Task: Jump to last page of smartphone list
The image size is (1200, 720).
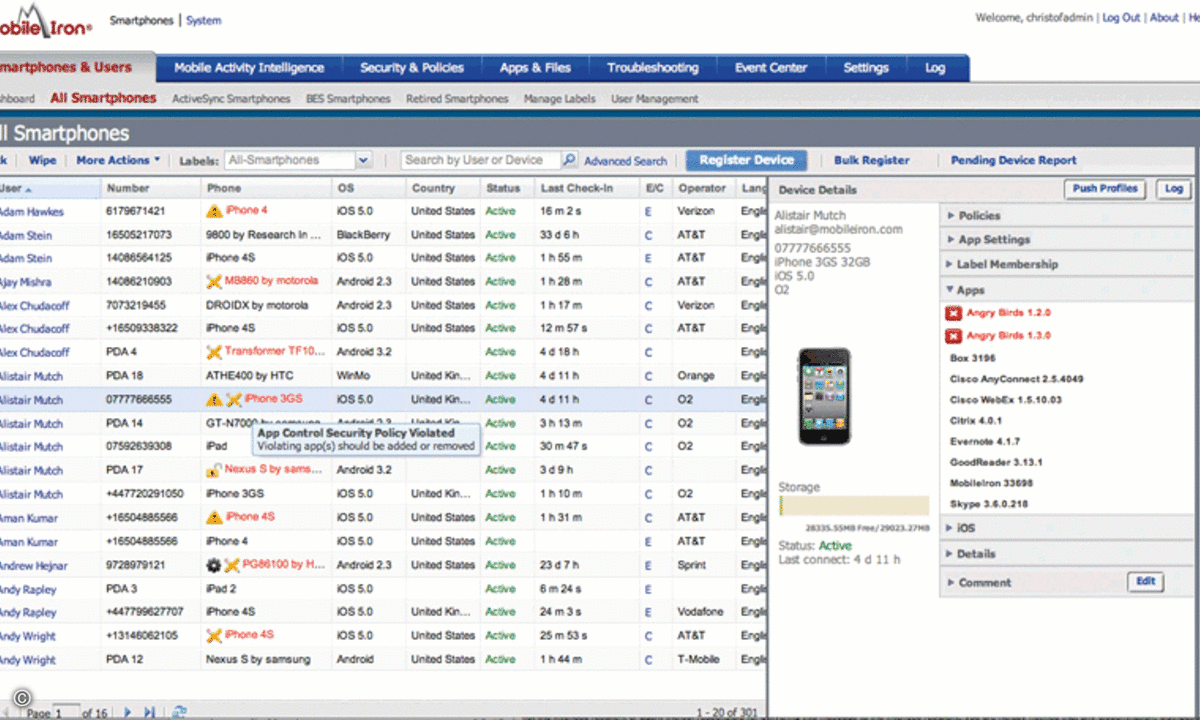Action: [149, 712]
